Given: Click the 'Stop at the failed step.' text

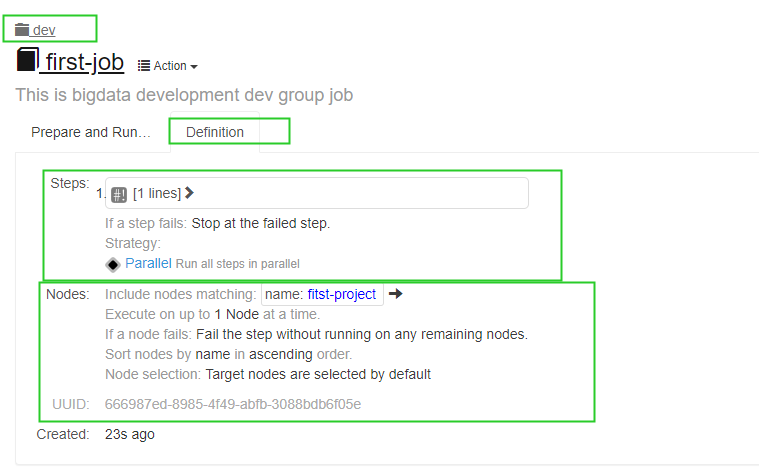Looking at the screenshot, I should point(261,223).
